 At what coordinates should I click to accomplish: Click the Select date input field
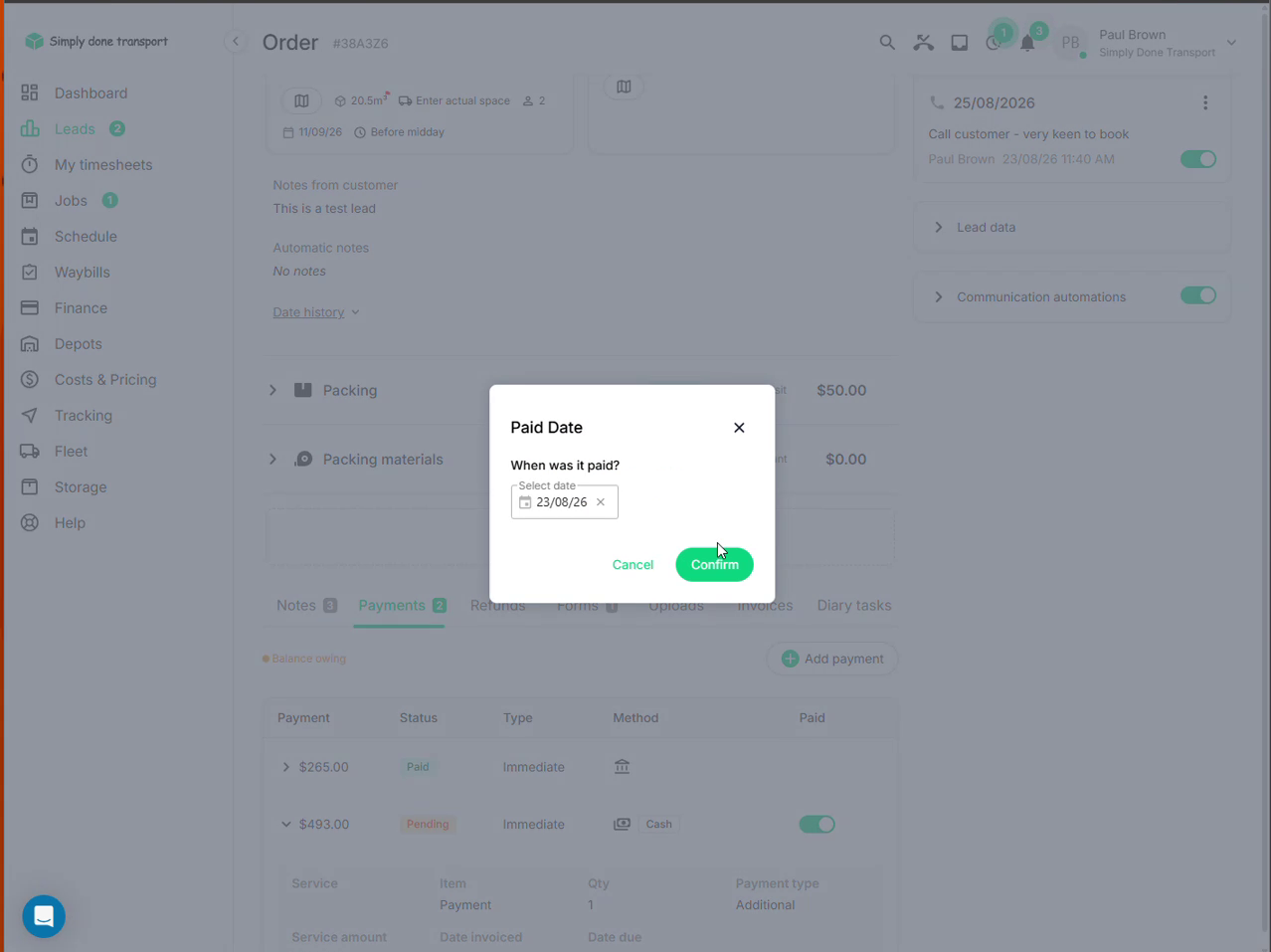click(564, 502)
